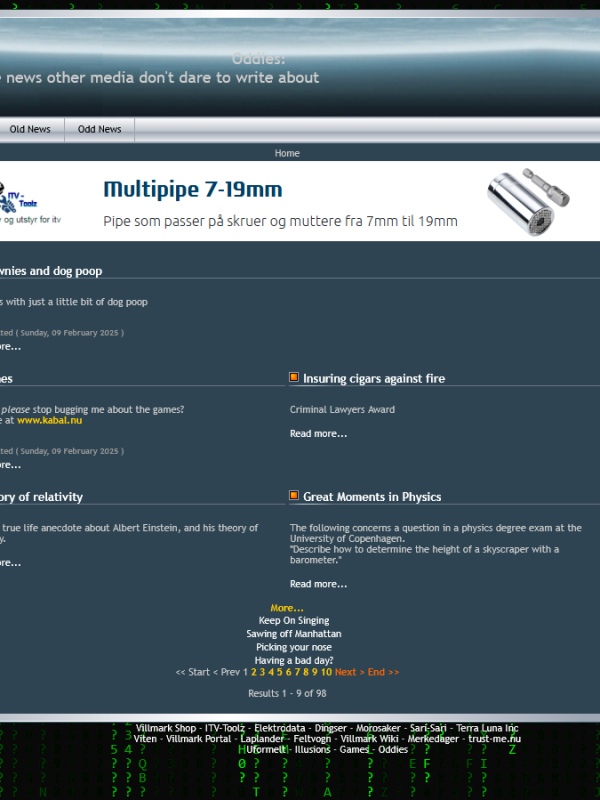
Task: Visit the www.kabal.nu link
Action: pyautogui.click(x=49, y=420)
